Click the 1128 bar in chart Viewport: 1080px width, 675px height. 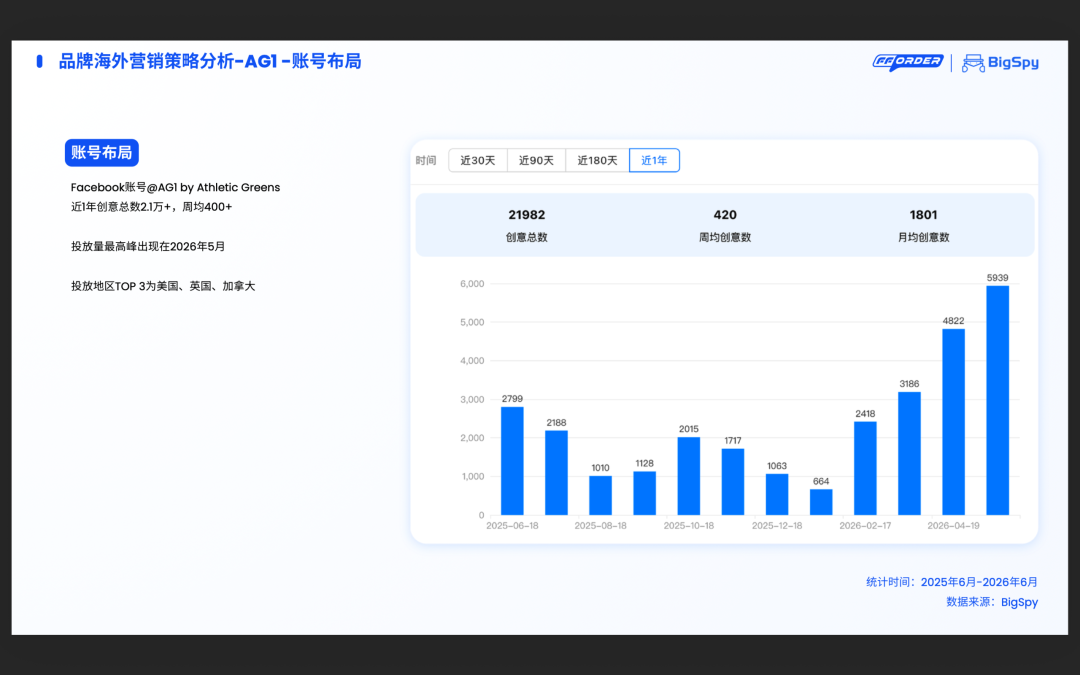[645, 493]
